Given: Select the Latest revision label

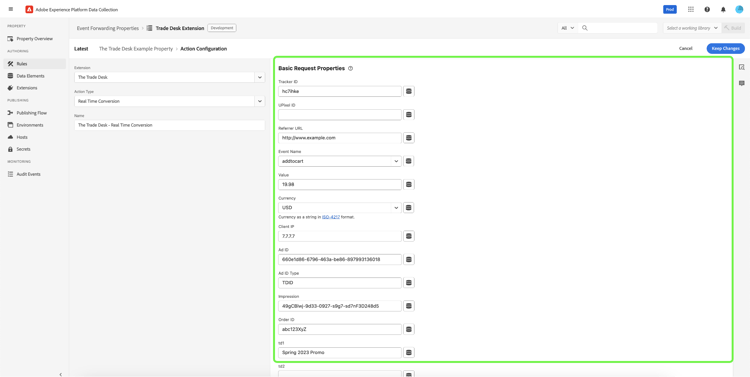Looking at the screenshot, I should [x=81, y=49].
